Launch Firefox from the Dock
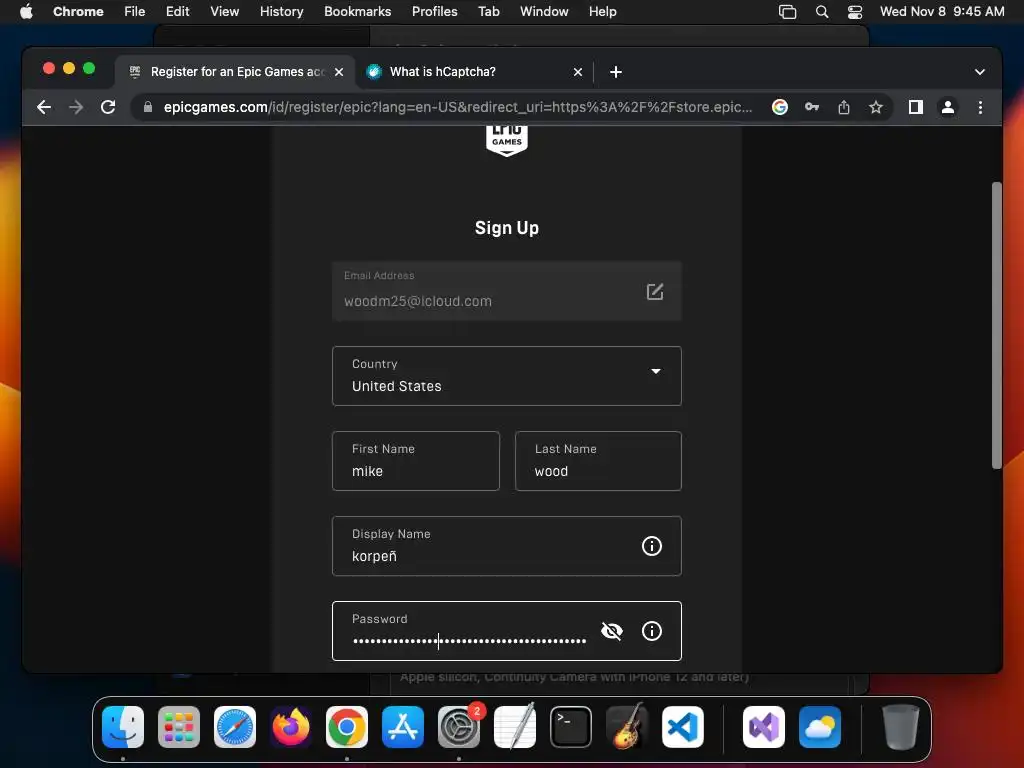 coord(291,727)
